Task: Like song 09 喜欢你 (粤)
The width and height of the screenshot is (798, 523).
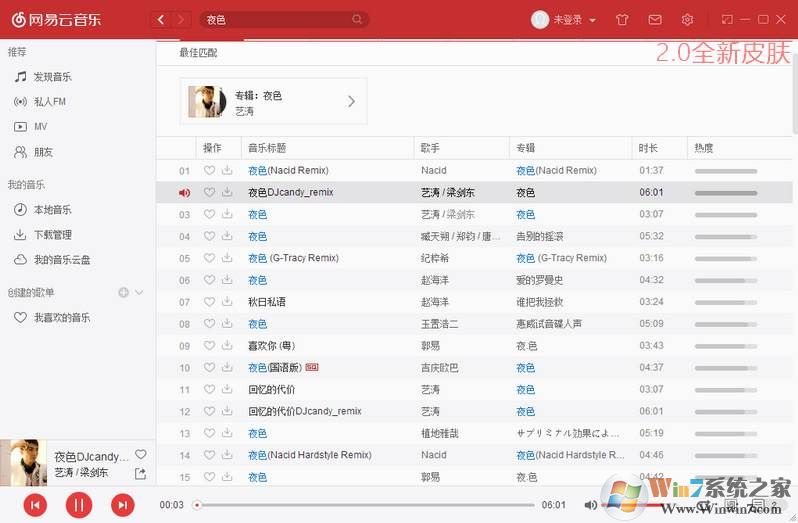Action: point(209,345)
